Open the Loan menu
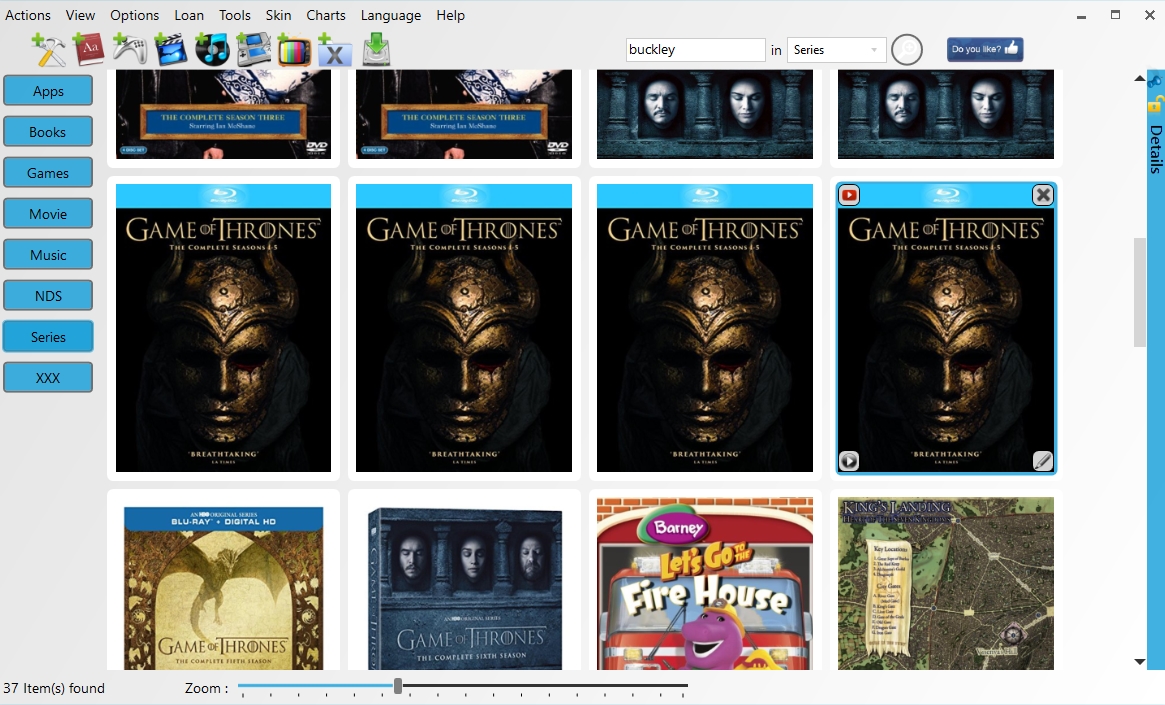1165x705 pixels. pos(189,15)
